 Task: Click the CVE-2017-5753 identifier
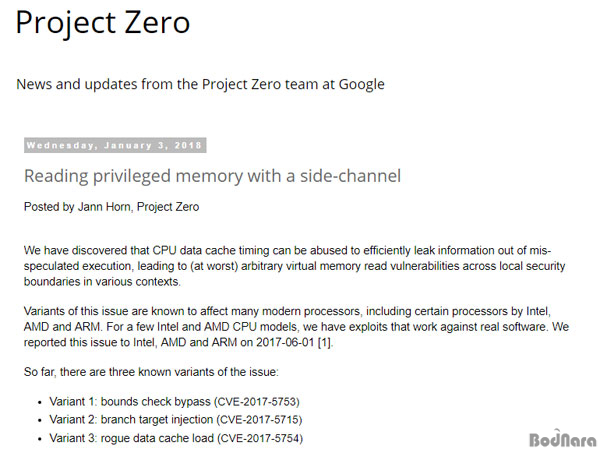pyautogui.click(x=257, y=402)
